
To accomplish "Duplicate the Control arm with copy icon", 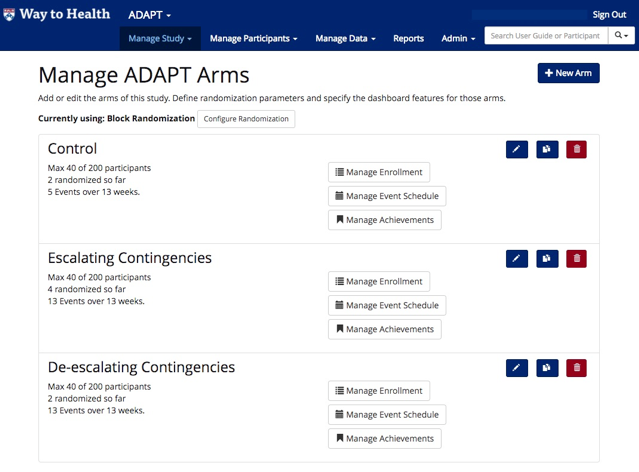I will coord(547,150).
